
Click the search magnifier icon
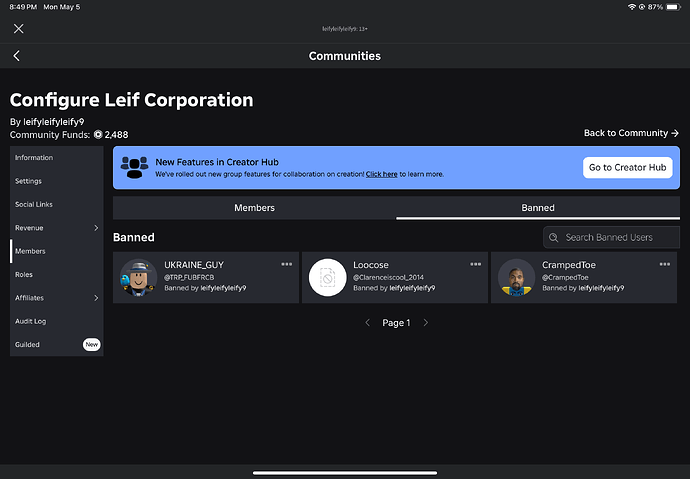pyautogui.click(x=554, y=238)
